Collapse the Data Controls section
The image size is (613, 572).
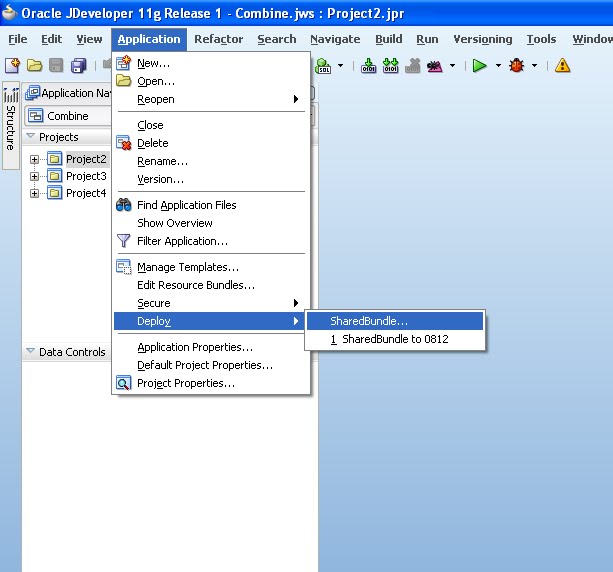[30, 351]
